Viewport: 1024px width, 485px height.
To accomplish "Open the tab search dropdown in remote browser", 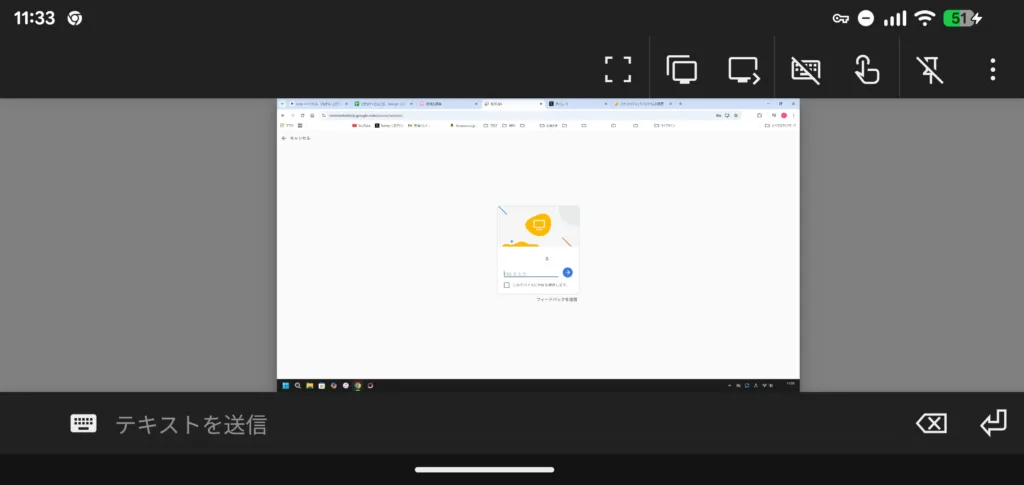I will [x=282, y=104].
